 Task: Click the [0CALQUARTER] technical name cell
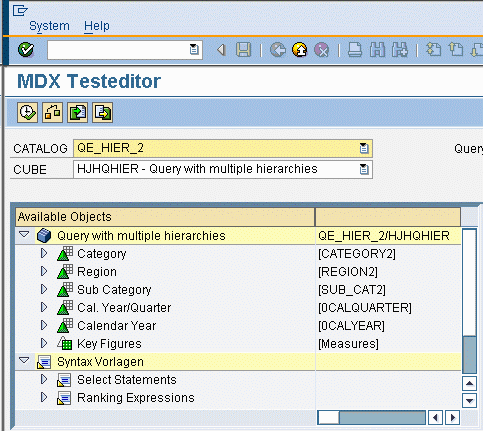[x=365, y=308]
